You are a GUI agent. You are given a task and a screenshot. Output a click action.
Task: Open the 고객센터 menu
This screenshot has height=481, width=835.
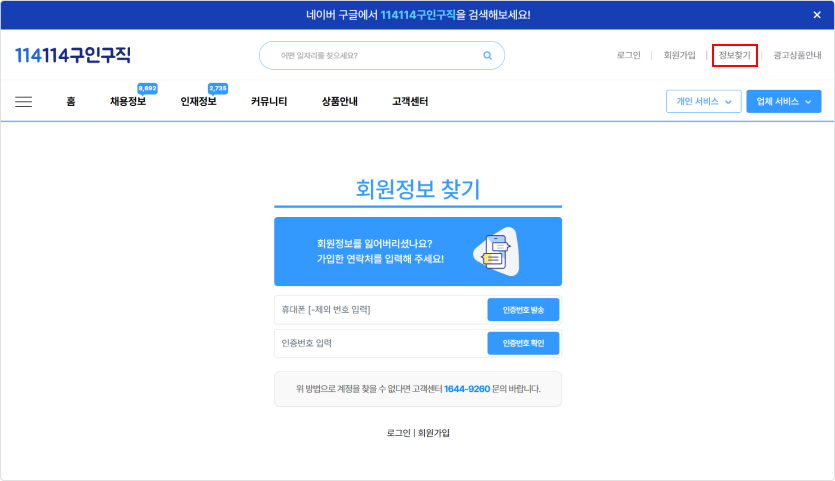pos(410,101)
